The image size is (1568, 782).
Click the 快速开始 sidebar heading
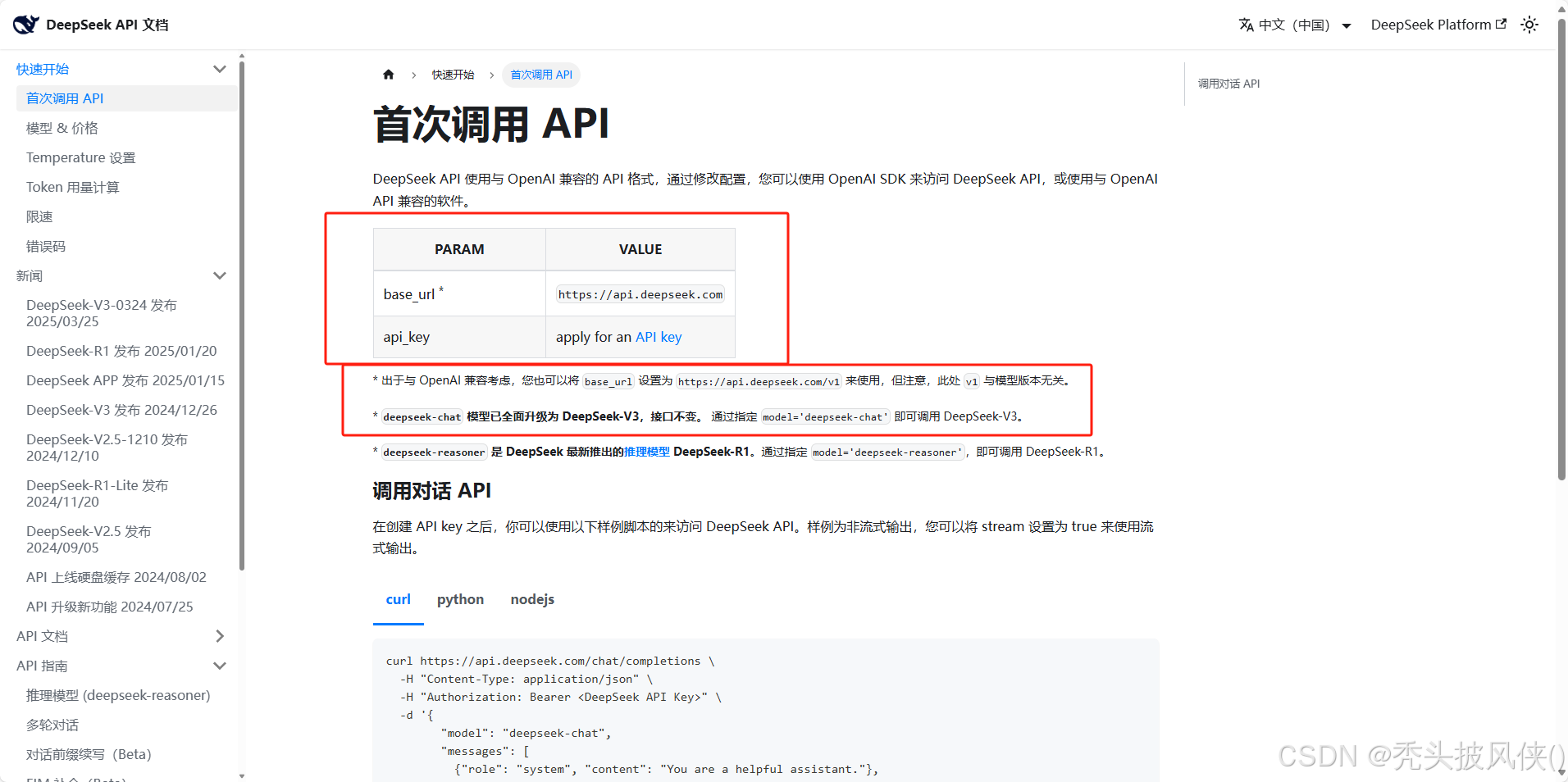(43, 69)
